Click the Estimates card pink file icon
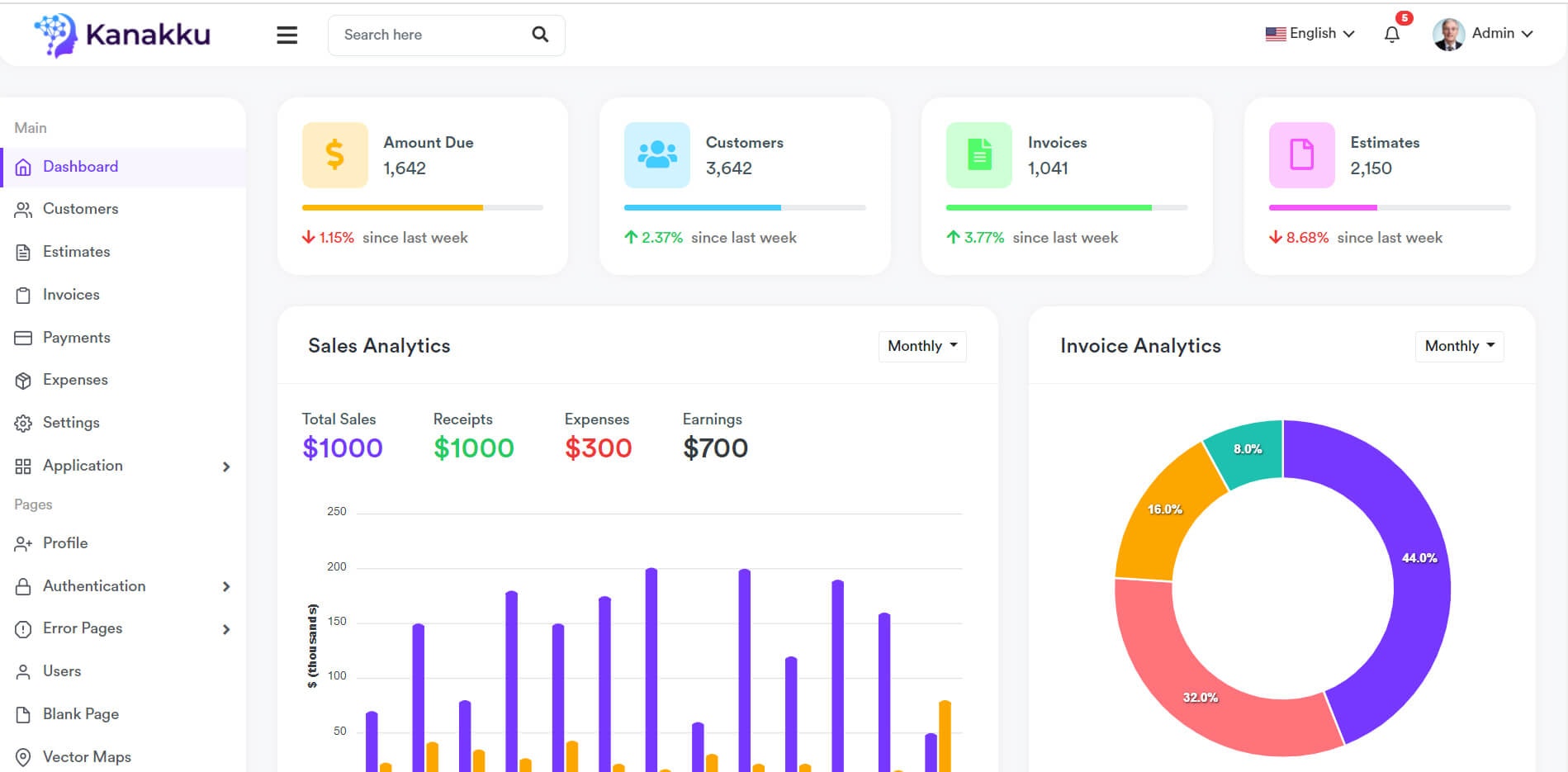 tap(1301, 154)
